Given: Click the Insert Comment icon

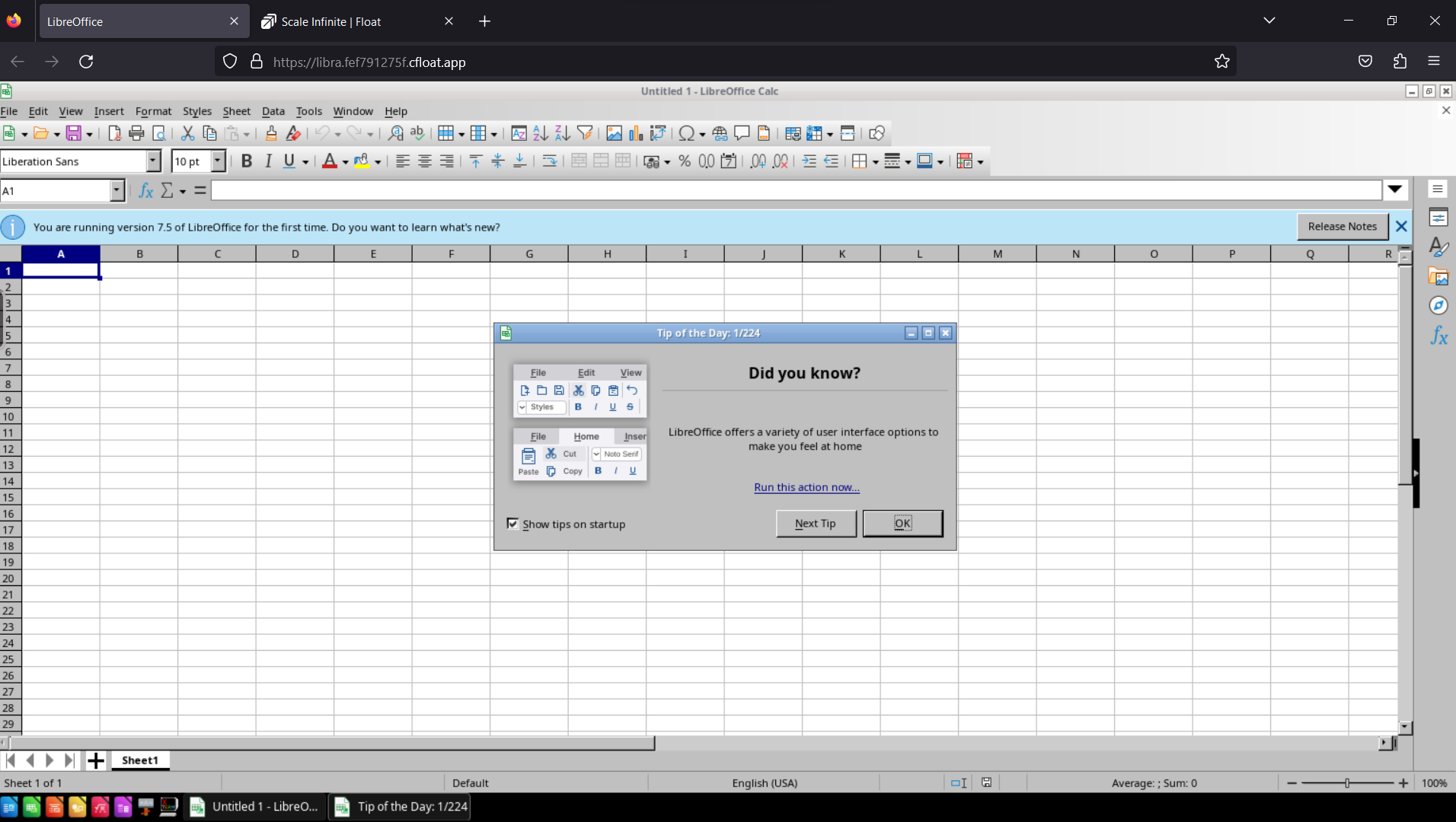Looking at the screenshot, I should 742,133.
